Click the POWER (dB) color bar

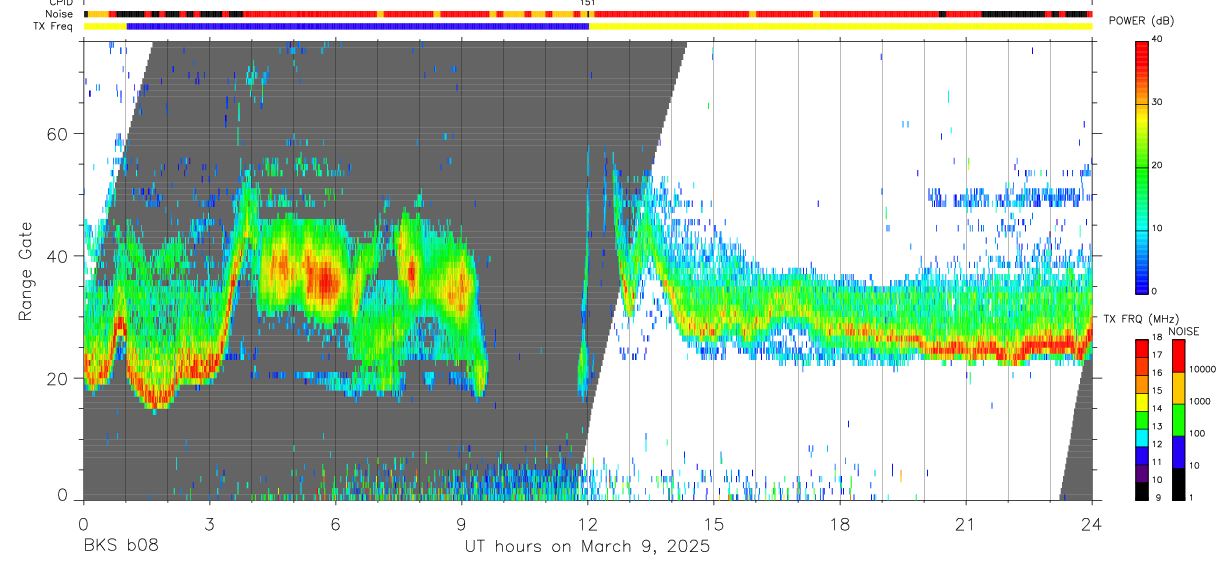[x=1141, y=166]
